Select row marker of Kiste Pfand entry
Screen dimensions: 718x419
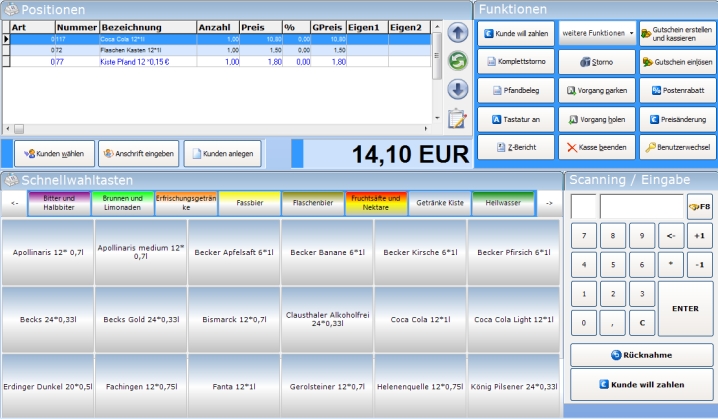[8, 61]
